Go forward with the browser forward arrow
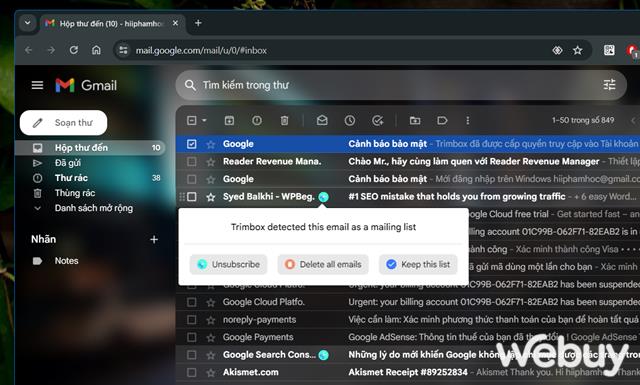Image resolution: width=640 pixels, height=385 pixels. [x=51, y=50]
